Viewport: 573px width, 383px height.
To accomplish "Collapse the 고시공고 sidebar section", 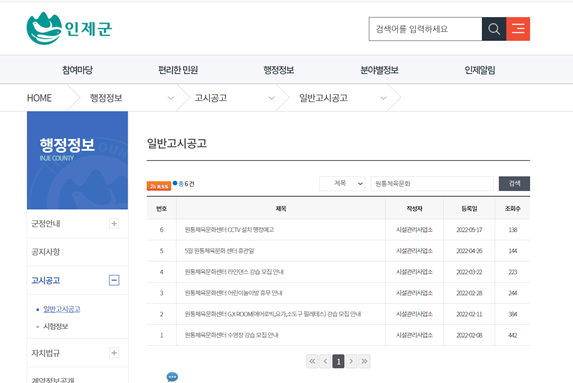I will (x=114, y=280).
